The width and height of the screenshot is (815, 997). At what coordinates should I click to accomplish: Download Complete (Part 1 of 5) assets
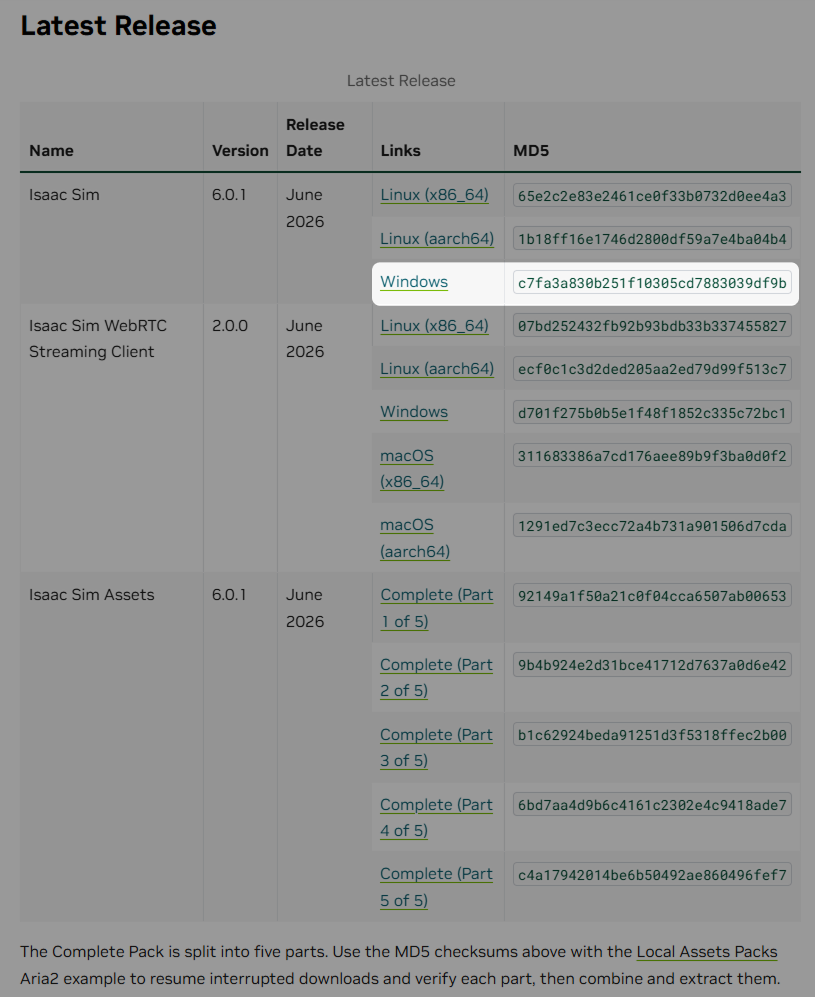[437, 608]
